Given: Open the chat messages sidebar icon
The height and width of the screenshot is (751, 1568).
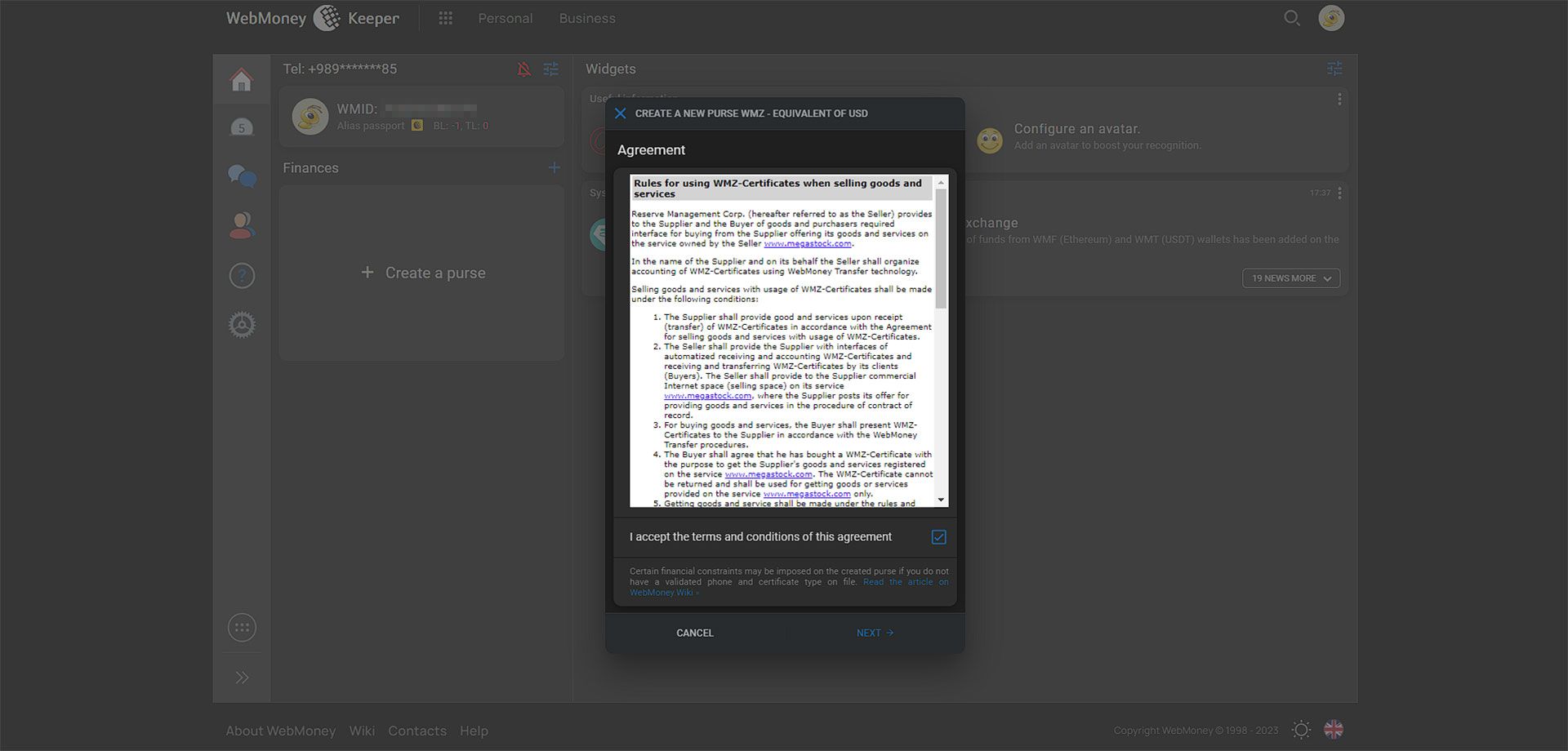Looking at the screenshot, I should click(x=242, y=176).
